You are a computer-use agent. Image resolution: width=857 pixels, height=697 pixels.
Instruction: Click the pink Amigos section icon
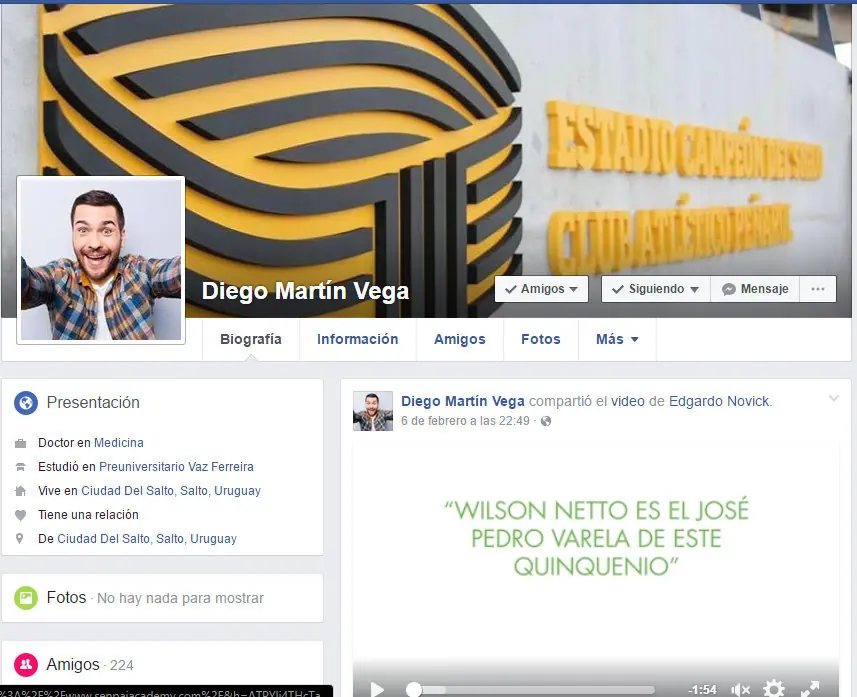[x=26, y=665]
